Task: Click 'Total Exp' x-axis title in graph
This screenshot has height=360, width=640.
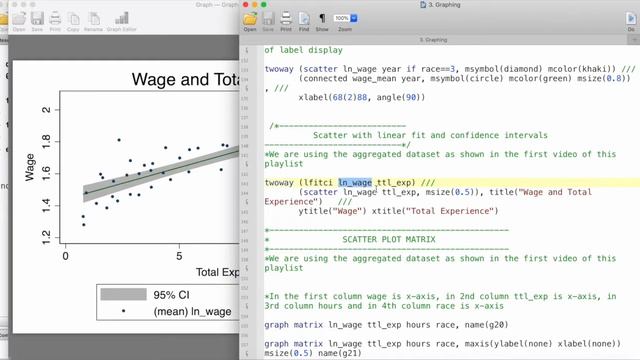Action: [x=218, y=272]
